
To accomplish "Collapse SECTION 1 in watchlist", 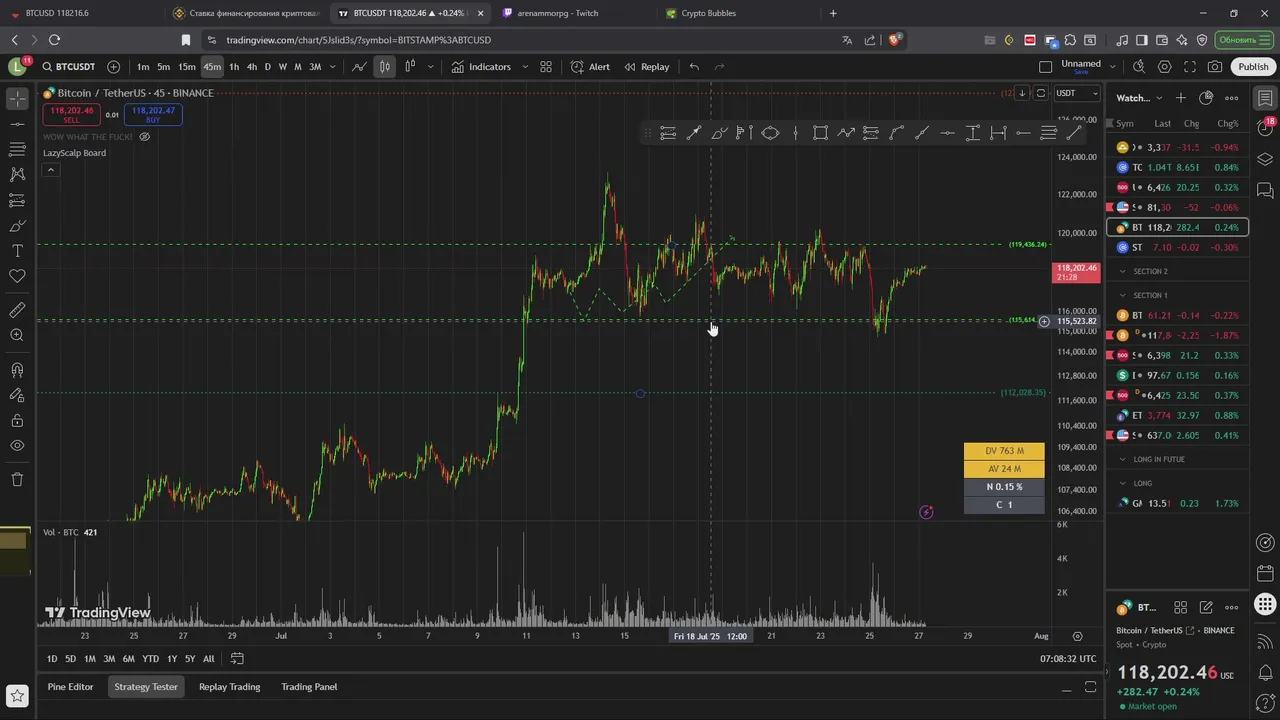I will pos(1122,295).
